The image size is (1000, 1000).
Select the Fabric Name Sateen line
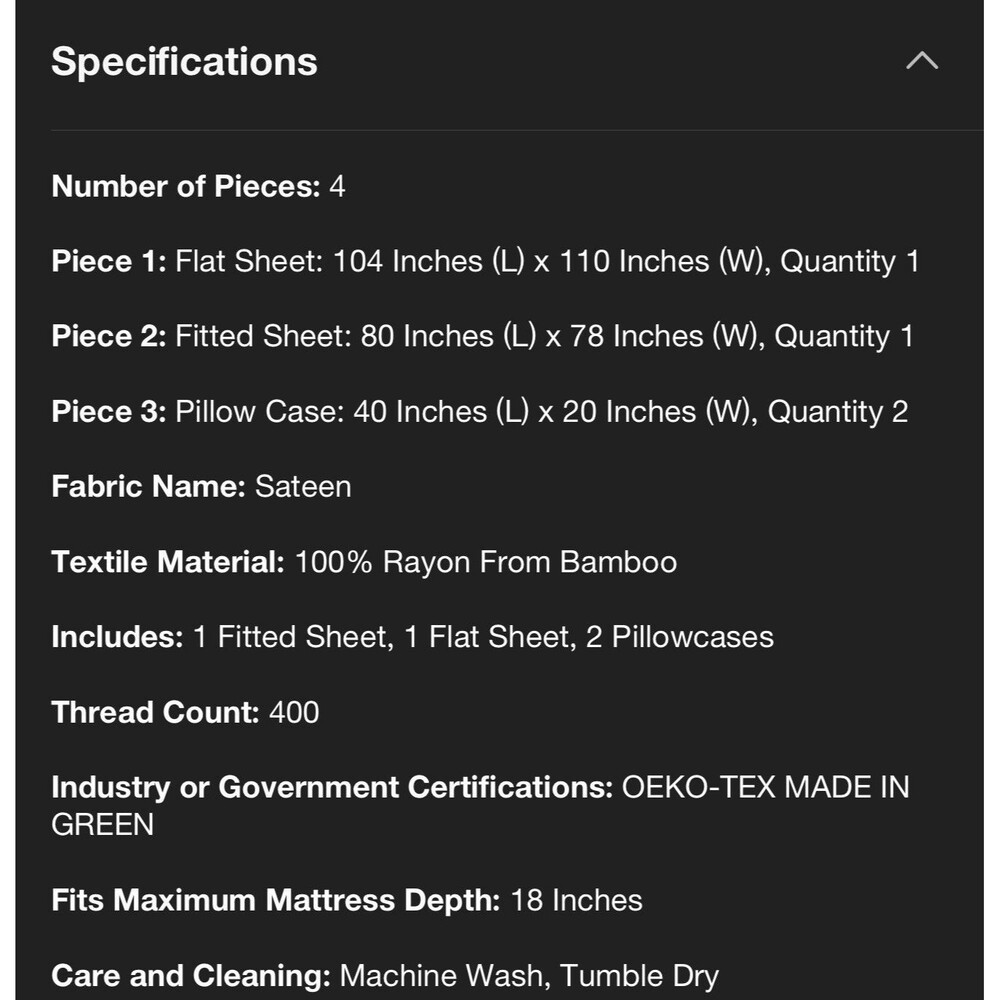pyautogui.click(x=202, y=487)
